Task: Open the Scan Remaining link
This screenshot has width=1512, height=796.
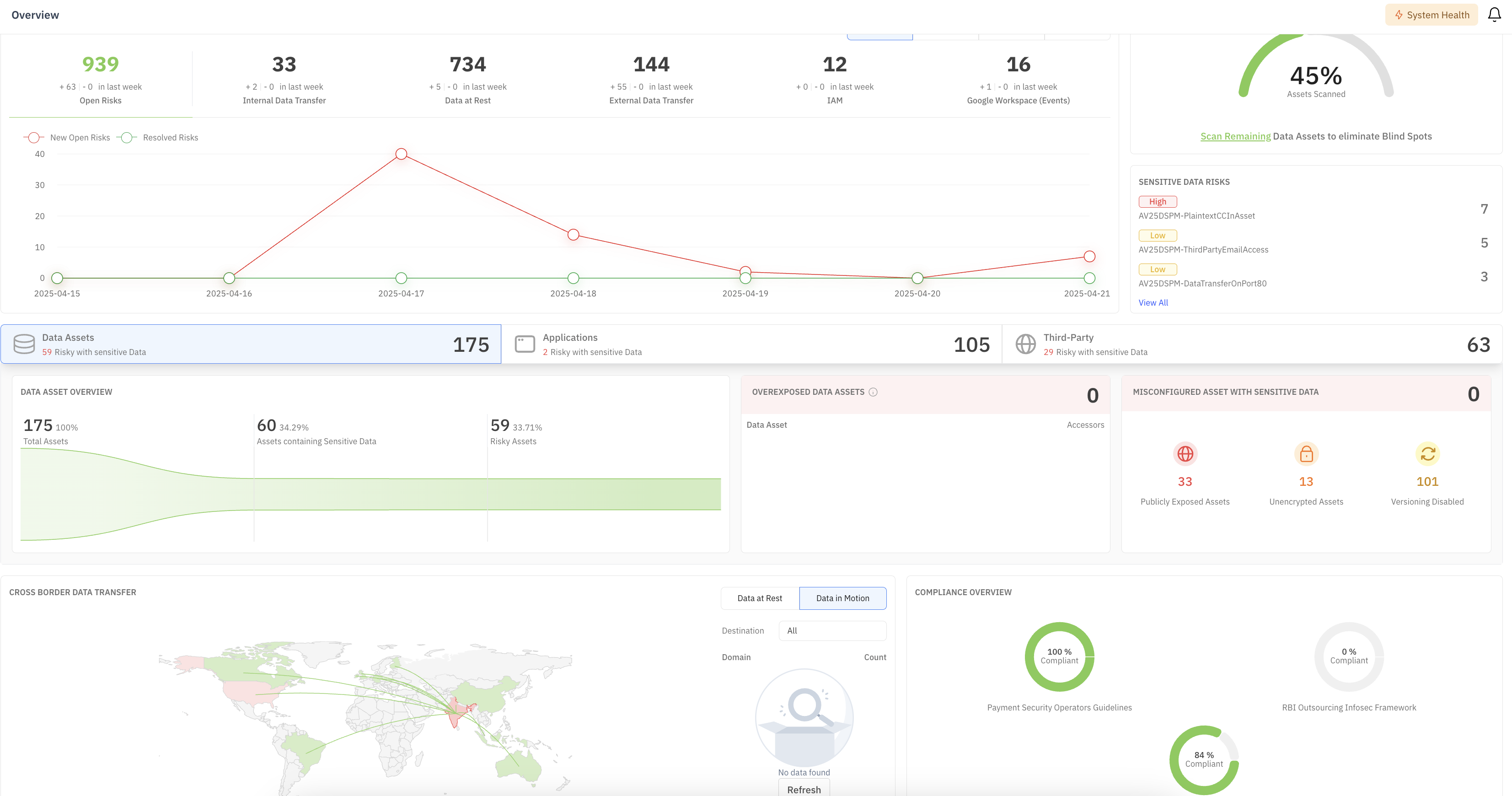Action: click(1235, 136)
